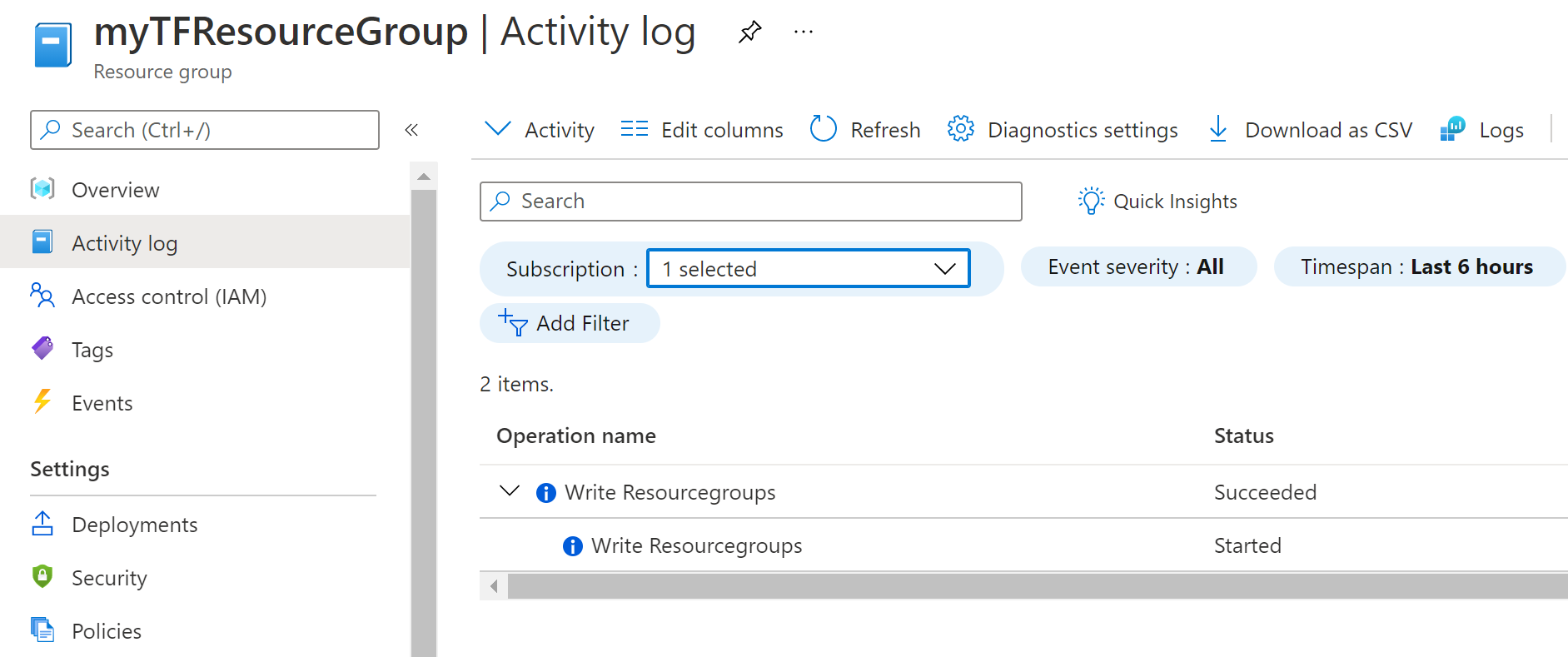Collapse the left navigation sidebar
The image size is (1568, 657).
(x=411, y=130)
